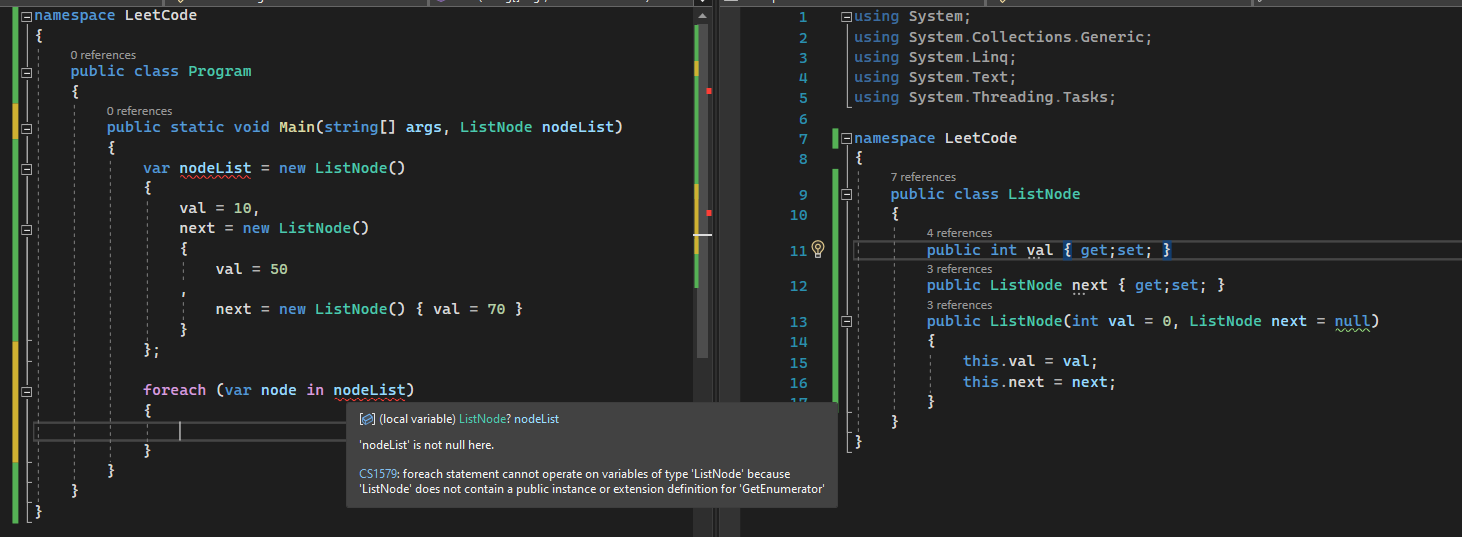The image size is (1462, 537).
Task: Collapse the public class ListNode region
Action: pyautogui.click(x=847, y=195)
